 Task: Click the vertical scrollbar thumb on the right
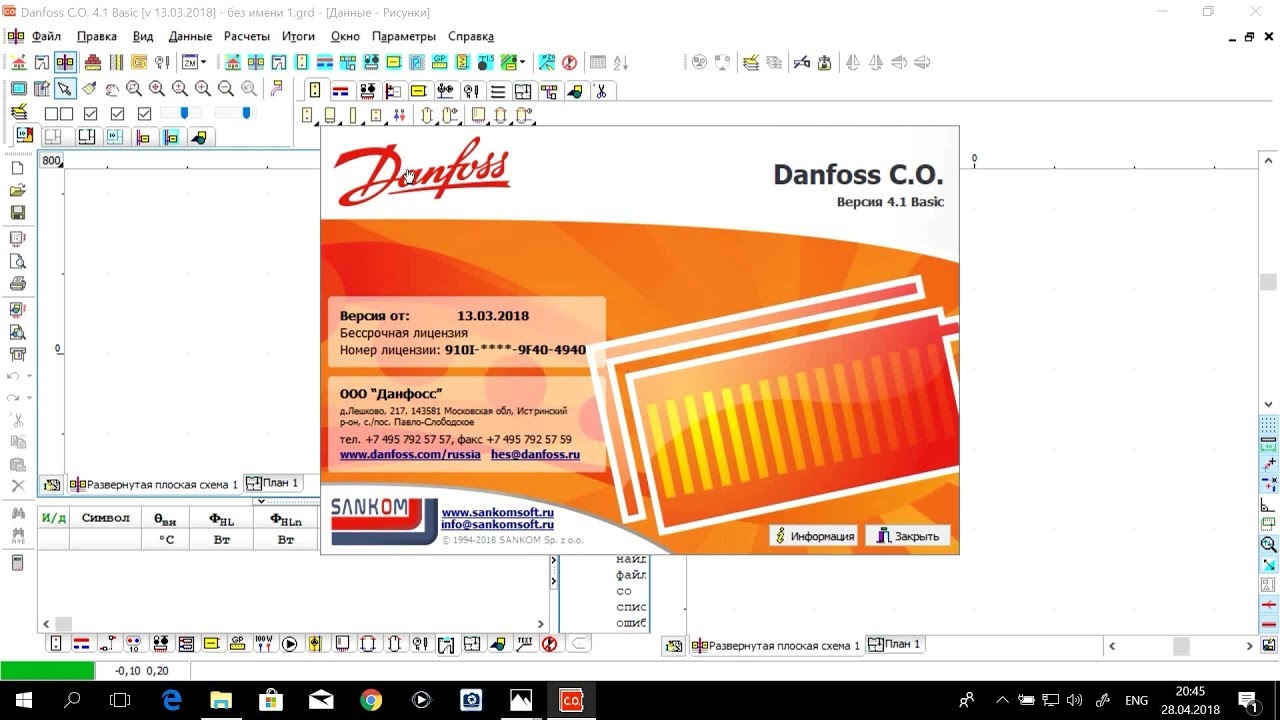coord(1268,282)
